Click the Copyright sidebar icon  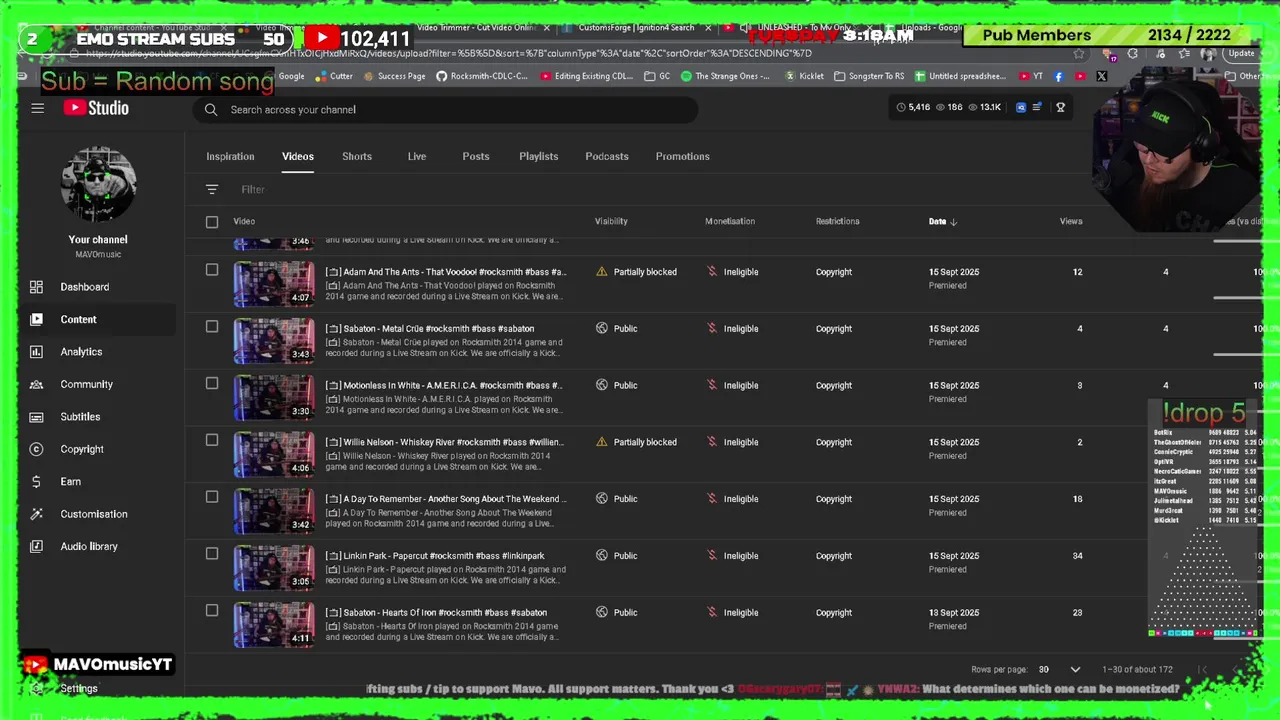[36, 449]
